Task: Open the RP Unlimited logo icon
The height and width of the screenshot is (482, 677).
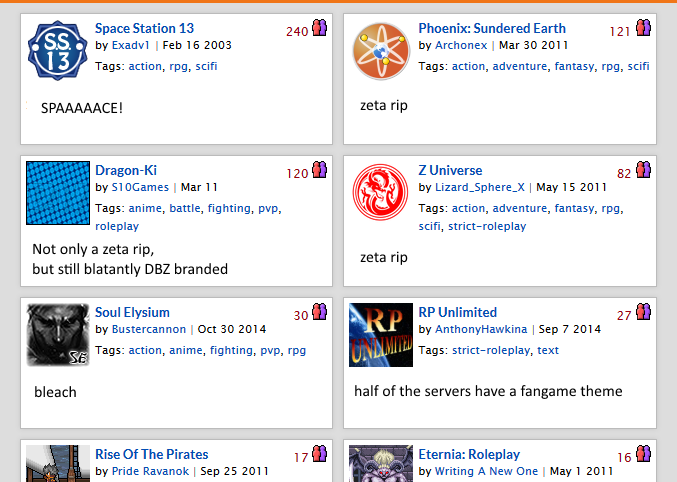Action: coord(381,335)
